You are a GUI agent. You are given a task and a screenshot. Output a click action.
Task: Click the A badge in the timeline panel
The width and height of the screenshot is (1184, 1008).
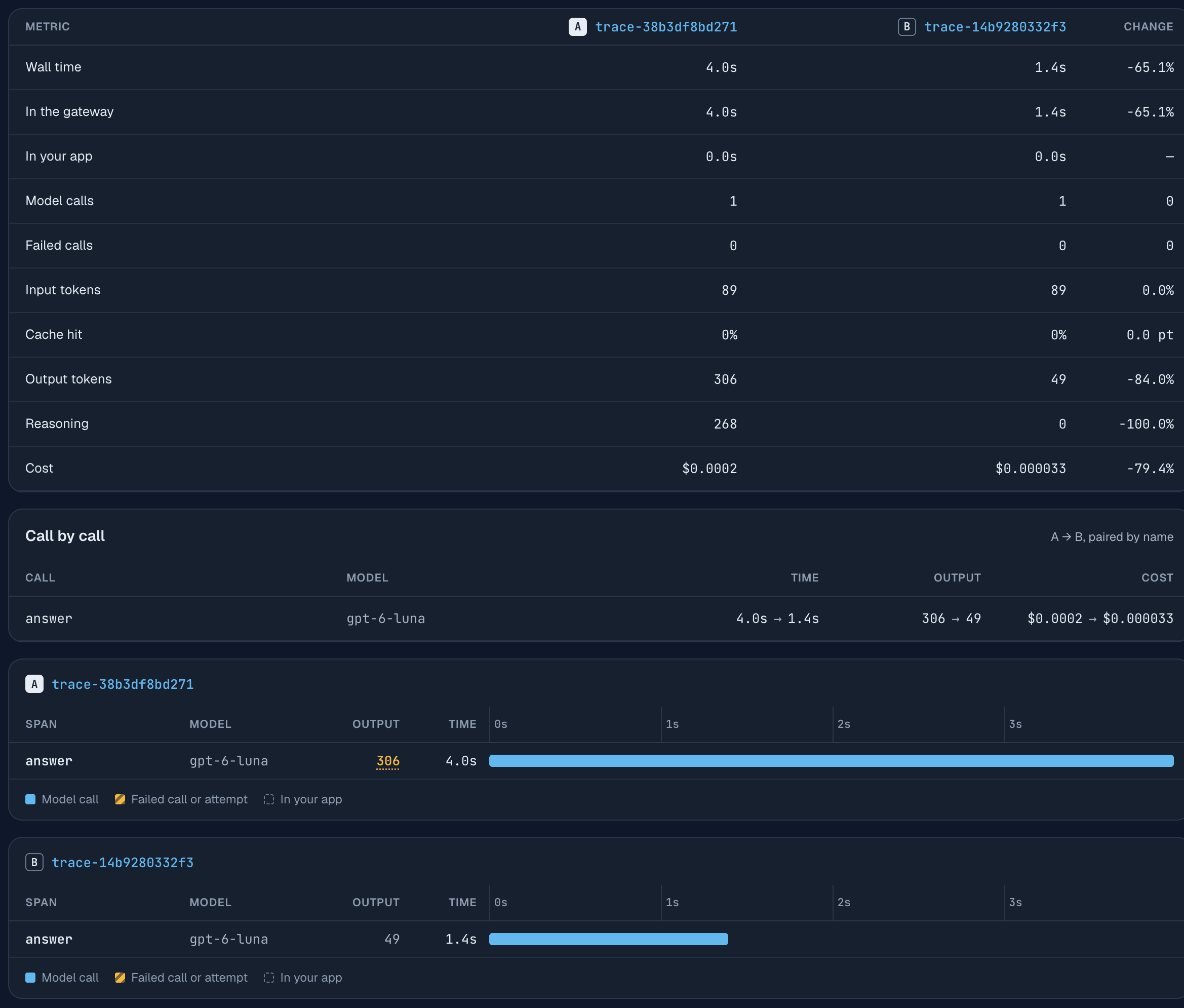(x=34, y=684)
